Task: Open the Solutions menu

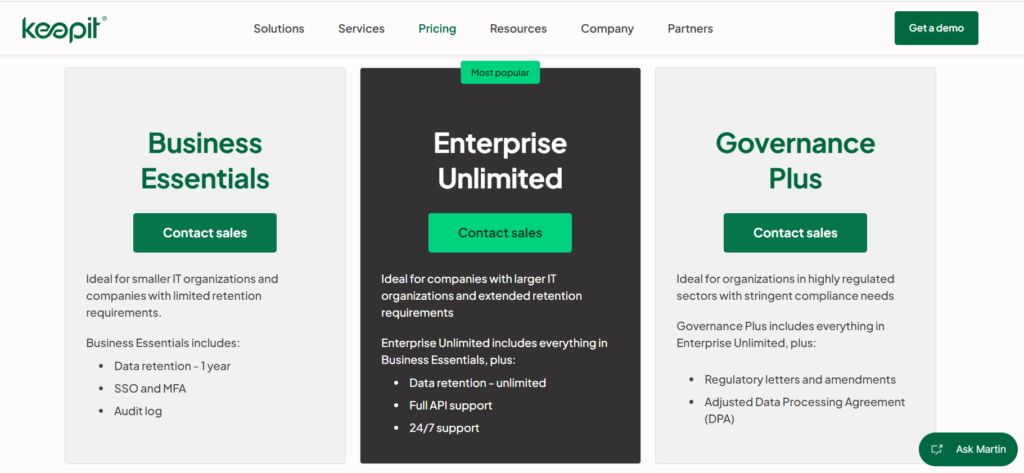Action: [279, 29]
